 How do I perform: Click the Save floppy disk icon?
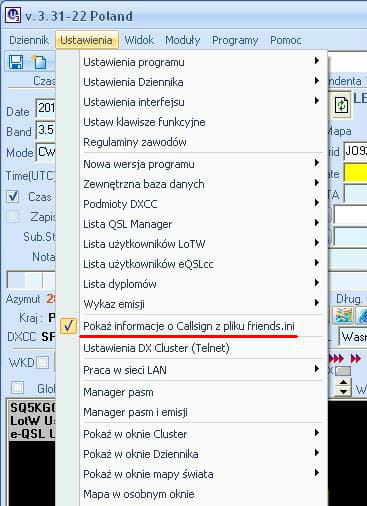pyautogui.click(x=16, y=62)
